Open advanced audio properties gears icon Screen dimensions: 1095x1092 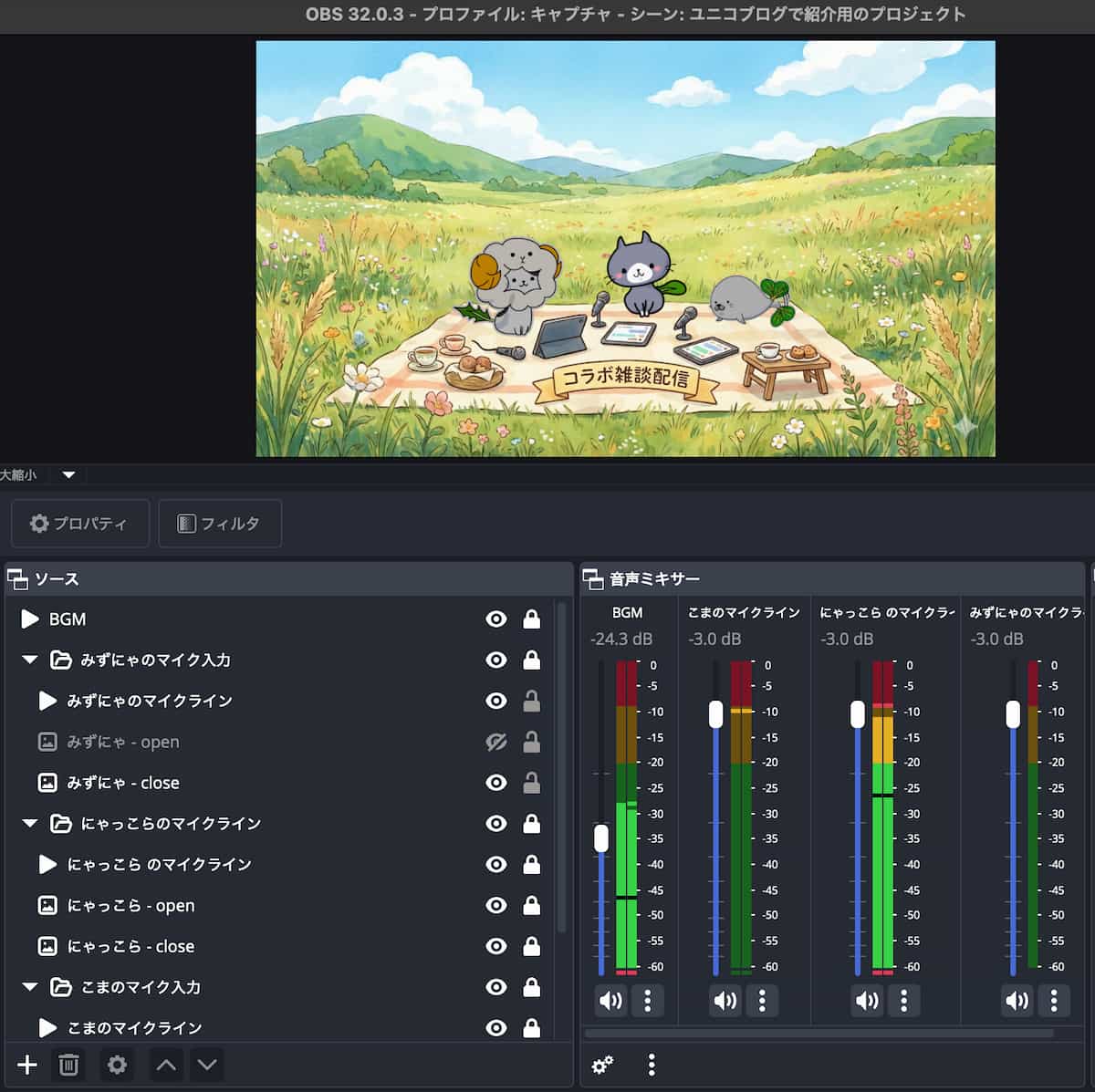tap(602, 1065)
